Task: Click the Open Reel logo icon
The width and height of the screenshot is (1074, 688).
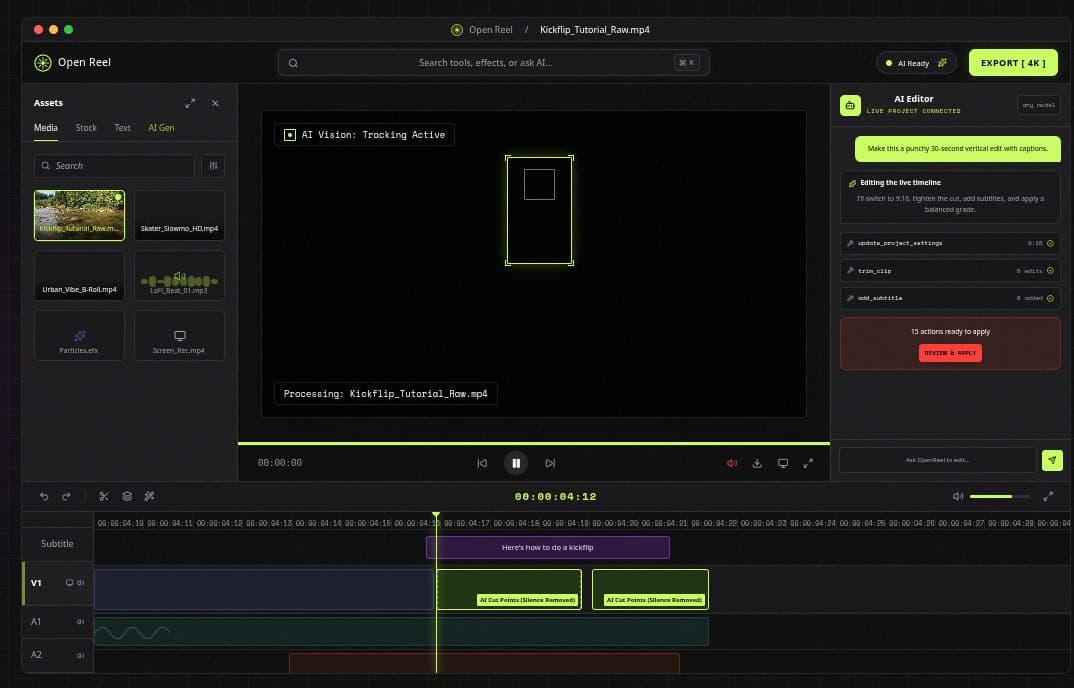Action: click(x=43, y=63)
